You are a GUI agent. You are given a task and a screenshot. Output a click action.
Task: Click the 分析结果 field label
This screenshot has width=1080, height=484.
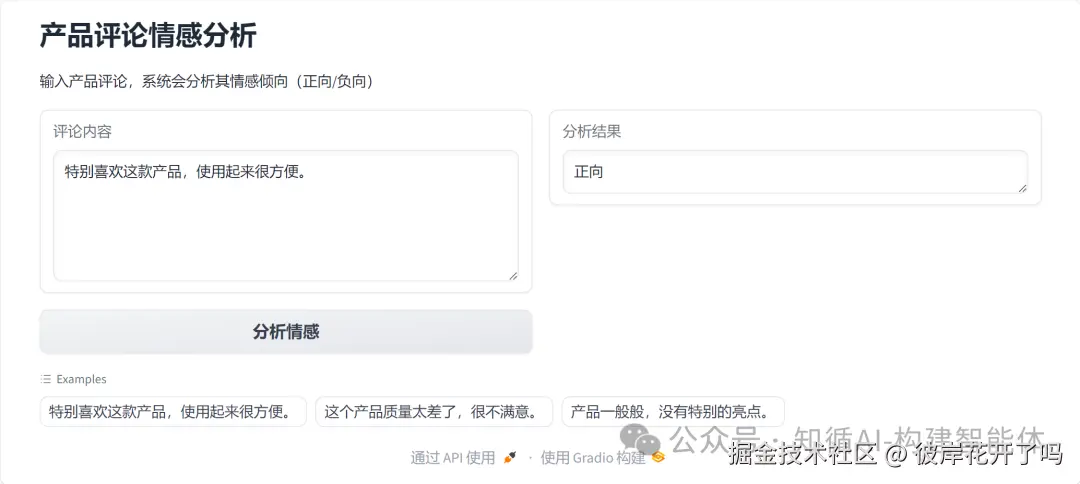[592, 131]
